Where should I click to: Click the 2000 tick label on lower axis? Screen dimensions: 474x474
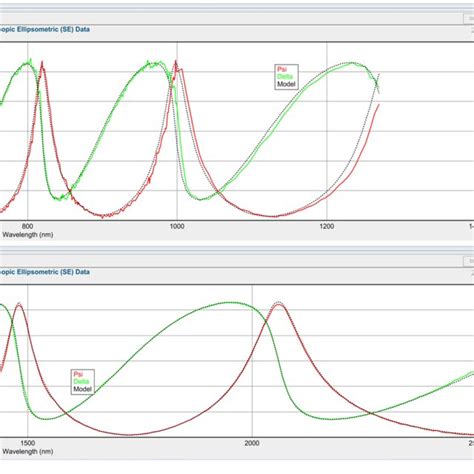[252, 443]
